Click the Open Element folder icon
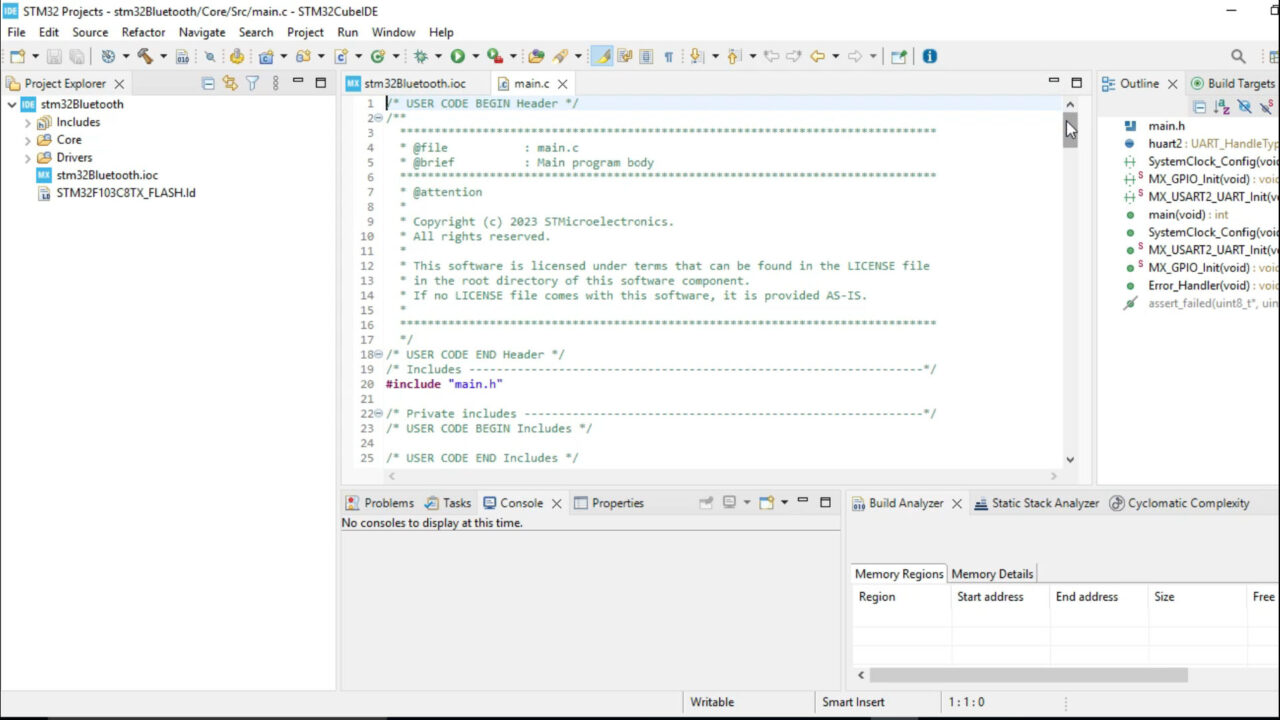 (x=536, y=57)
